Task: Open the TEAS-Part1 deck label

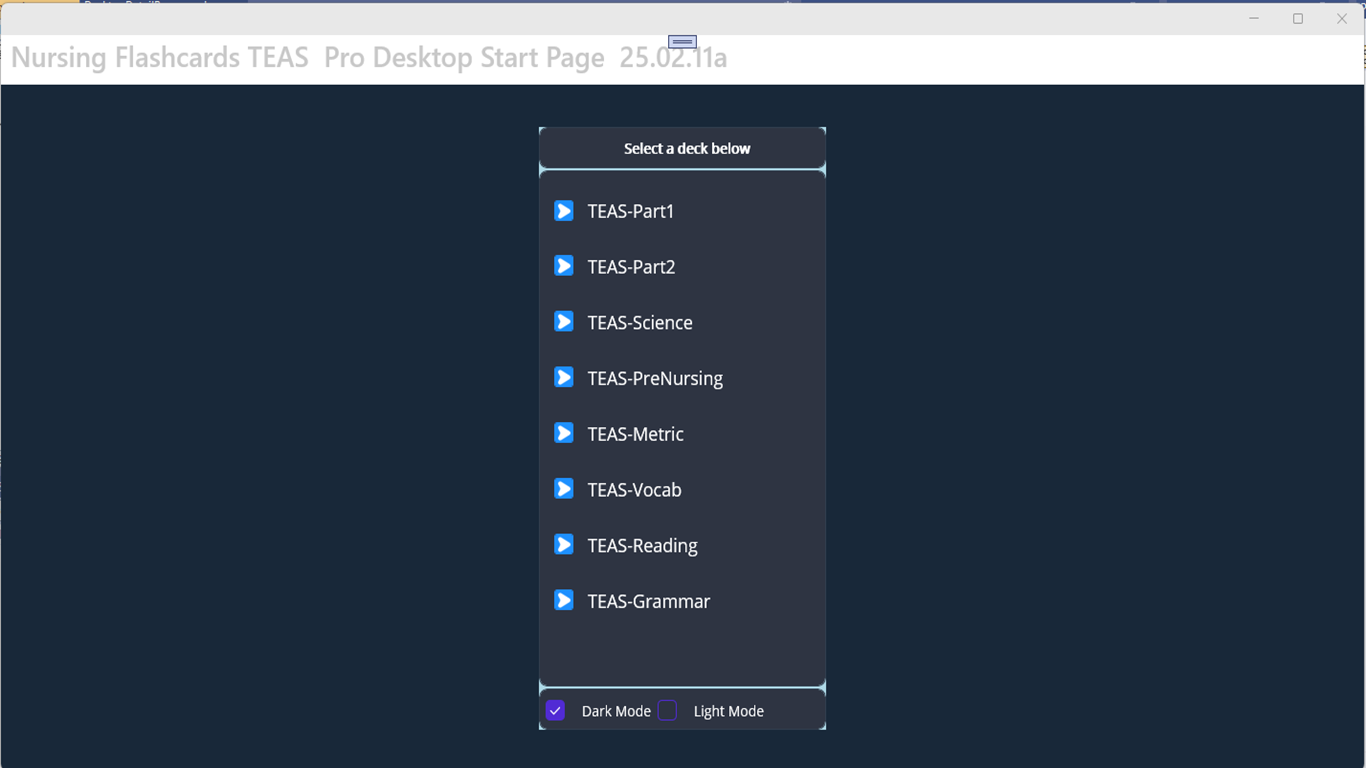Action: [631, 211]
